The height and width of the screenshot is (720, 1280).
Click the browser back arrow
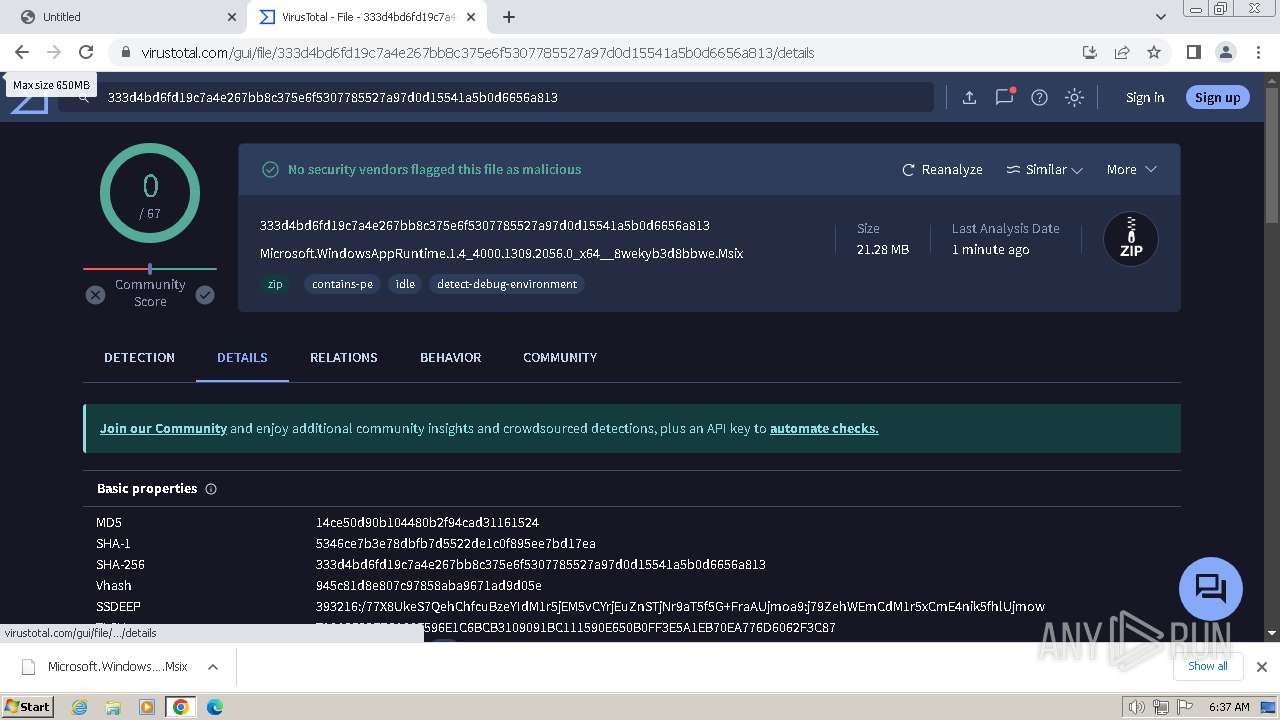point(22,52)
